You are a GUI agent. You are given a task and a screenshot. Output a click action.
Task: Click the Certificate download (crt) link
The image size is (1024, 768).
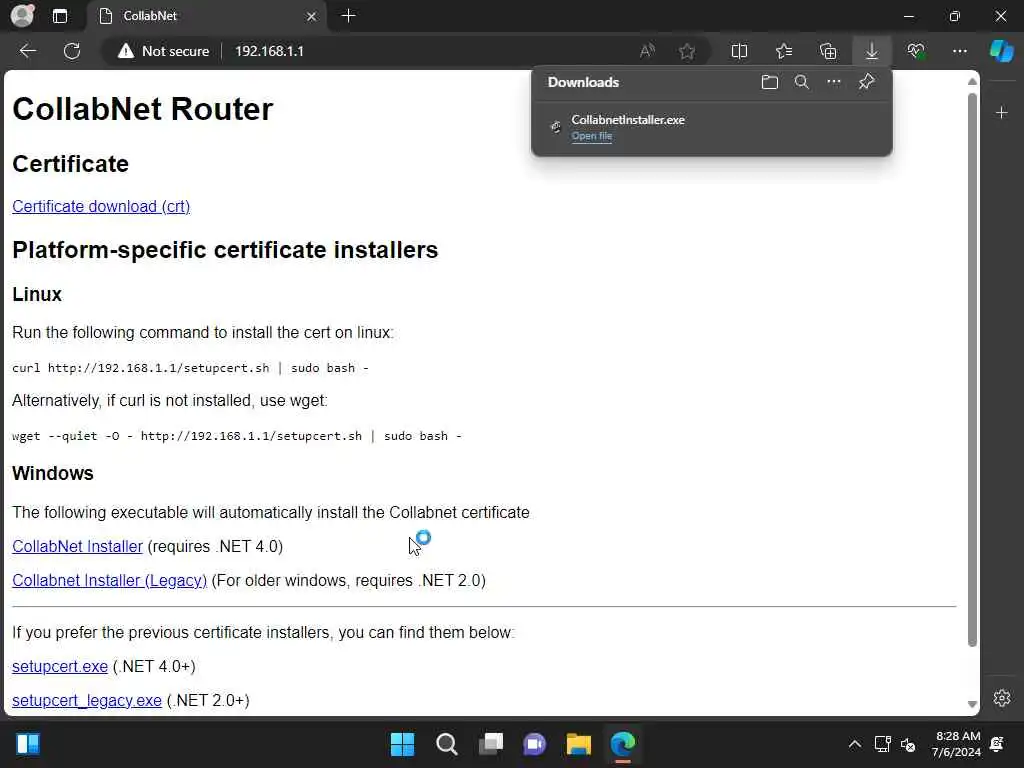click(x=101, y=206)
